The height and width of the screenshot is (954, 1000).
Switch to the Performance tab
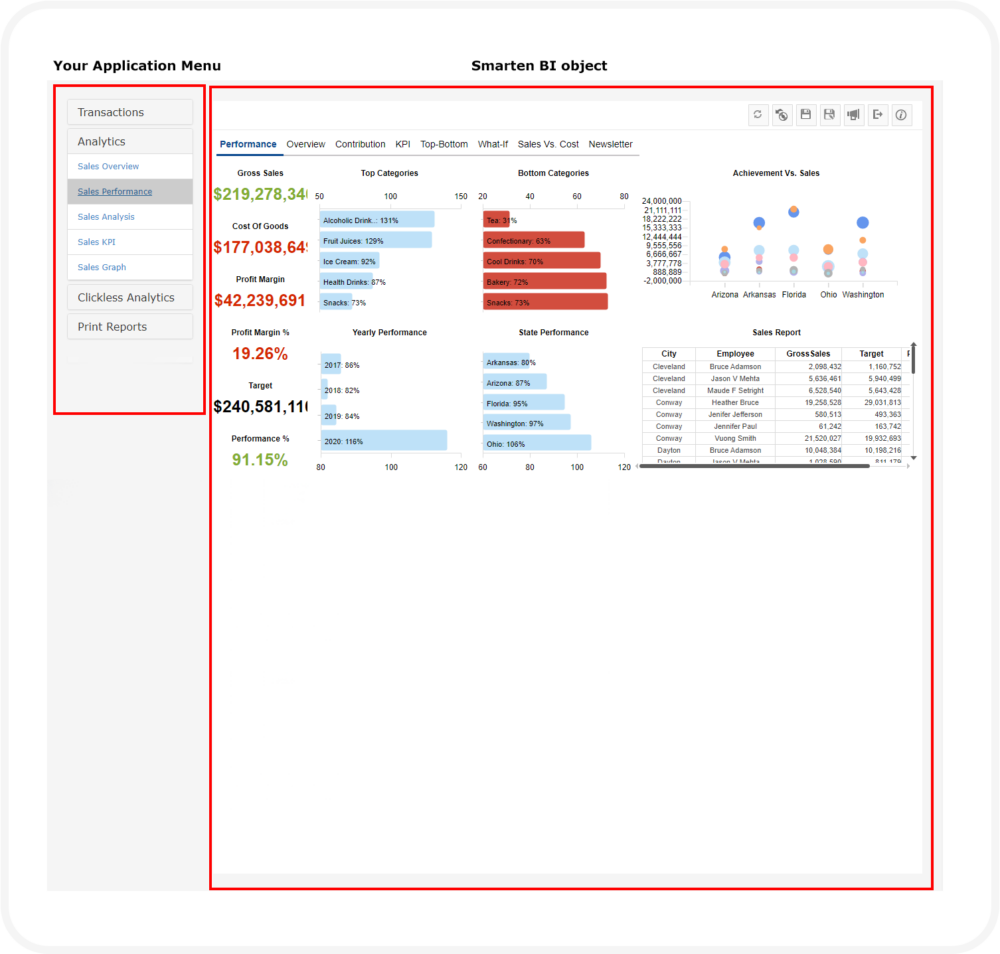248,144
